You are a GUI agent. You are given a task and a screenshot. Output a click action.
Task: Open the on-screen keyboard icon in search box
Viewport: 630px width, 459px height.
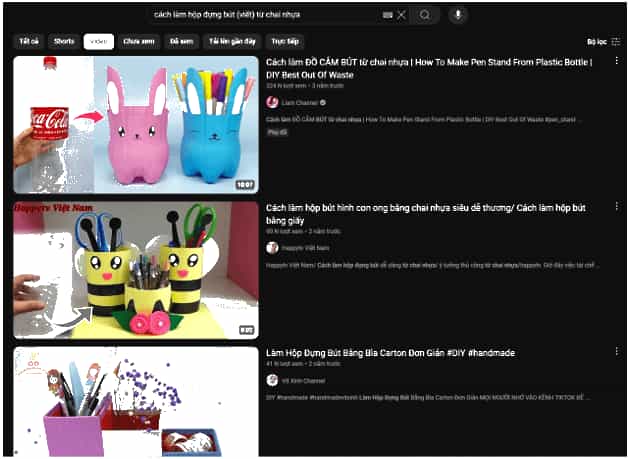387,15
